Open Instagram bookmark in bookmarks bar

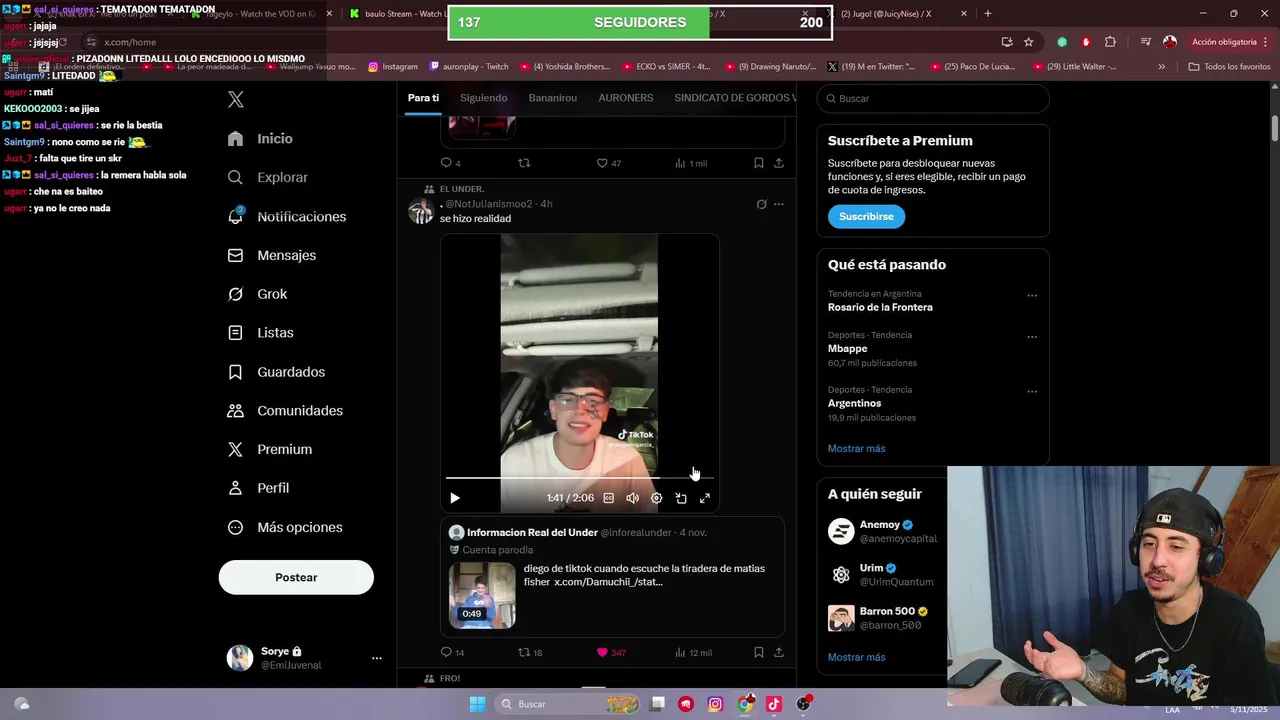393,67
